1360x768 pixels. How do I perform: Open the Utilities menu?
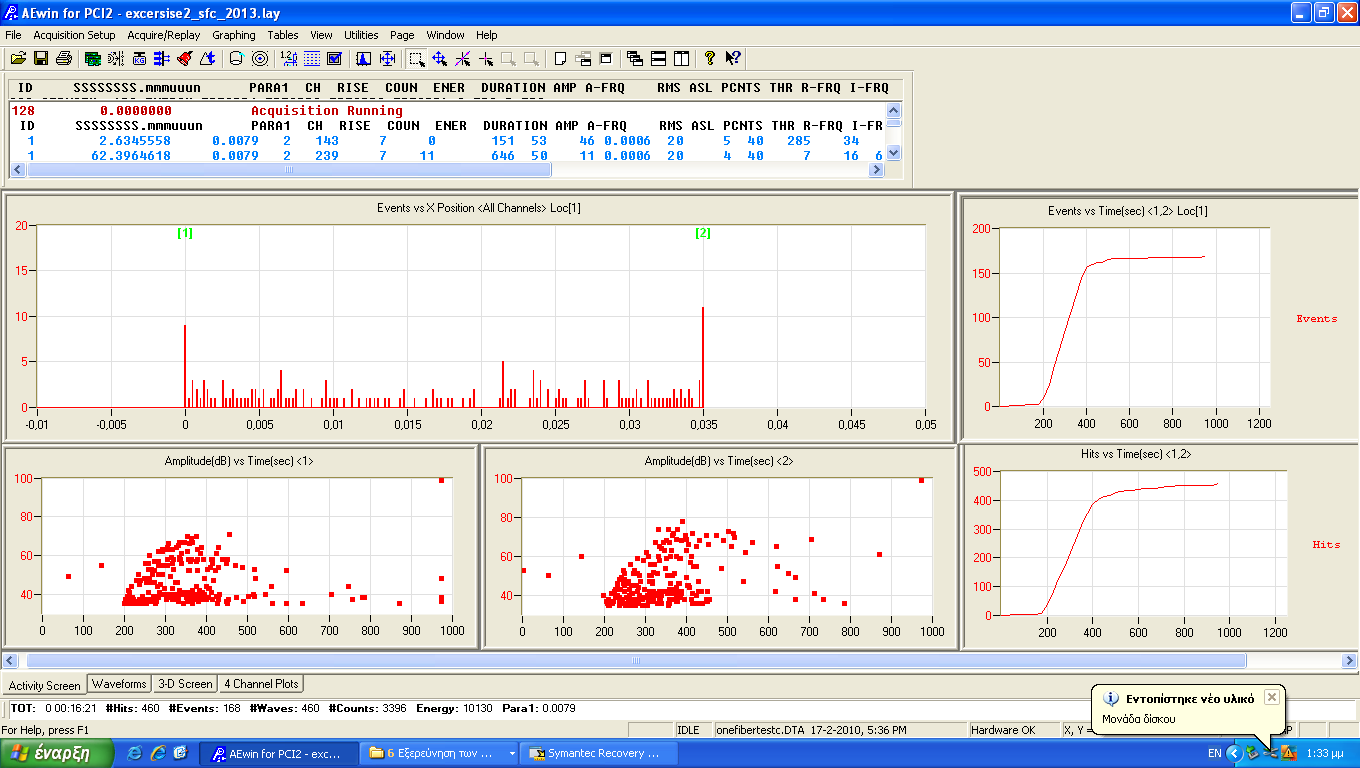[361, 35]
